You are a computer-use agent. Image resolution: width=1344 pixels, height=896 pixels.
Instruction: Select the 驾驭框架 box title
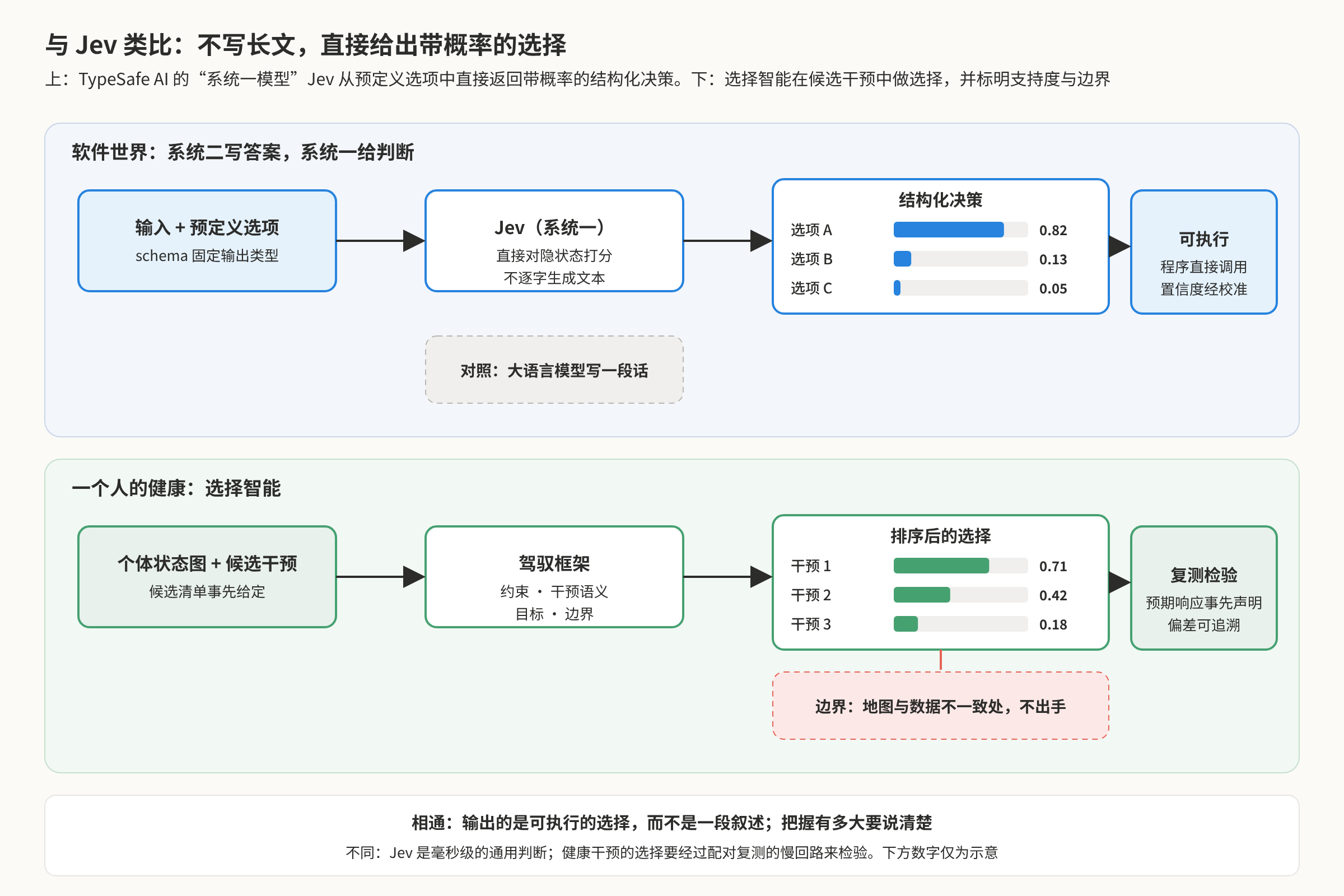(x=554, y=563)
